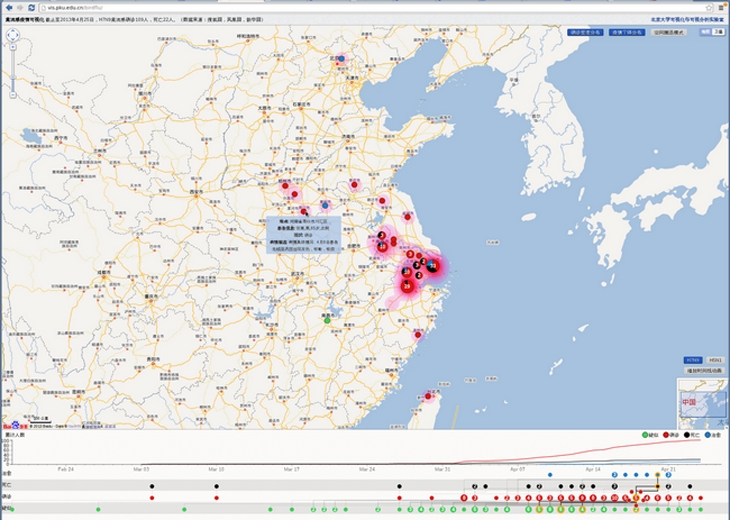Image resolution: width=730 pixels, height=520 pixels.
Task: Click the 贵阳市 city label
Action: (x=153, y=359)
